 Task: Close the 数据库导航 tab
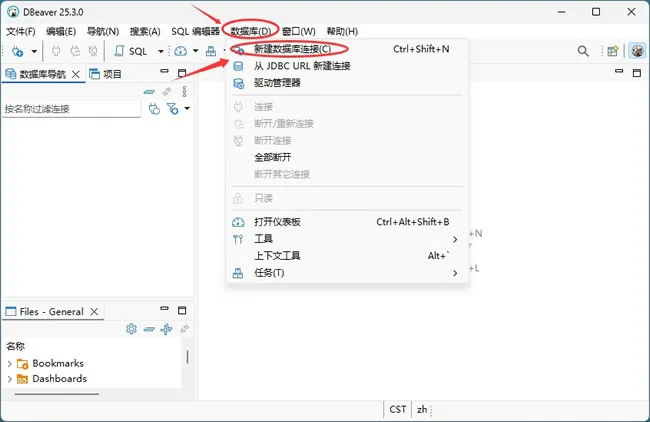point(76,74)
